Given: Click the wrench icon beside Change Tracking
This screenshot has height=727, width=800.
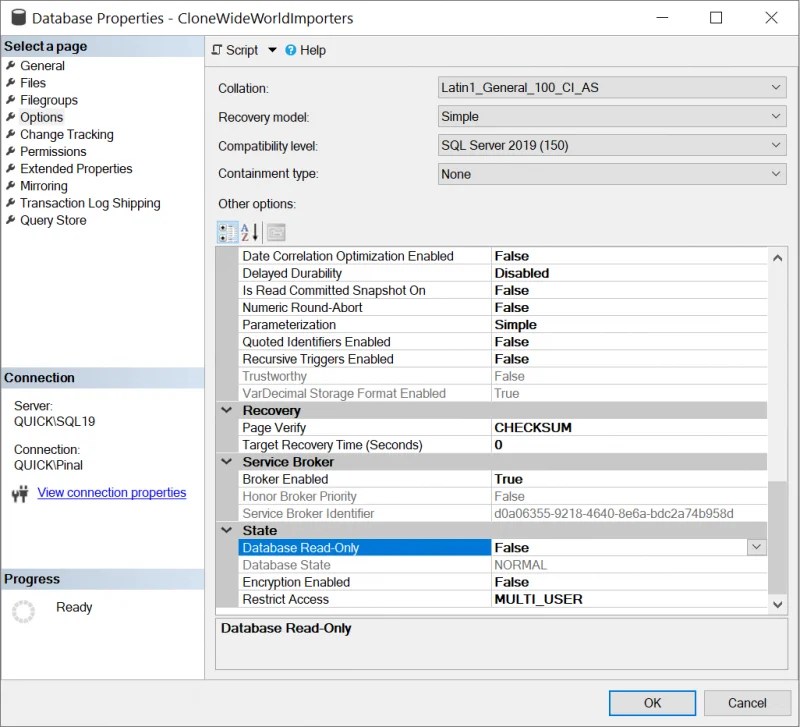Looking at the screenshot, I should pyautogui.click(x=11, y=134).
